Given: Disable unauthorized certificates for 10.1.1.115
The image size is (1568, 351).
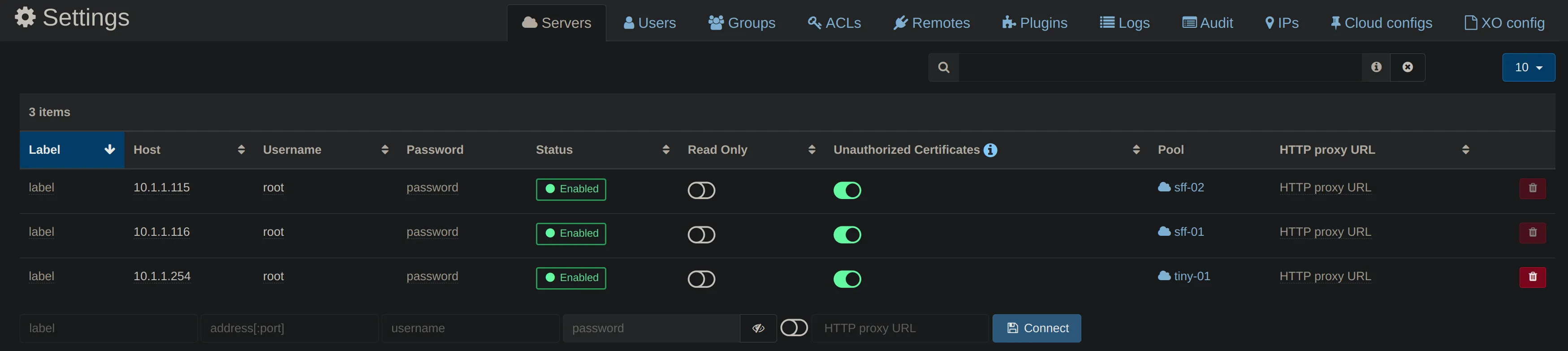Looking at the screenshot, I should point(847,190).
